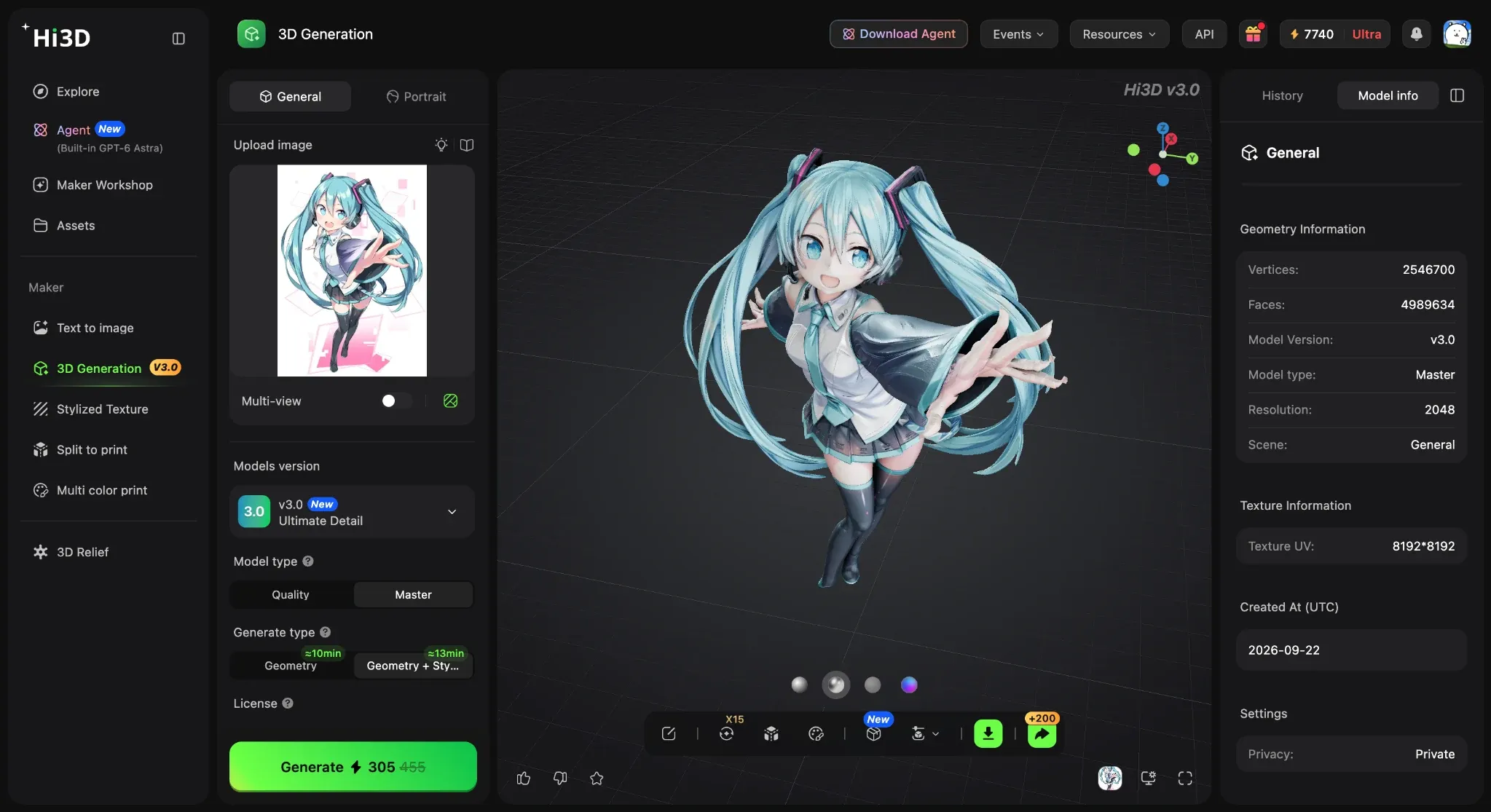1491x812 pixels.
Task: Click the Hi3D logo
Action: coord(57,36)
